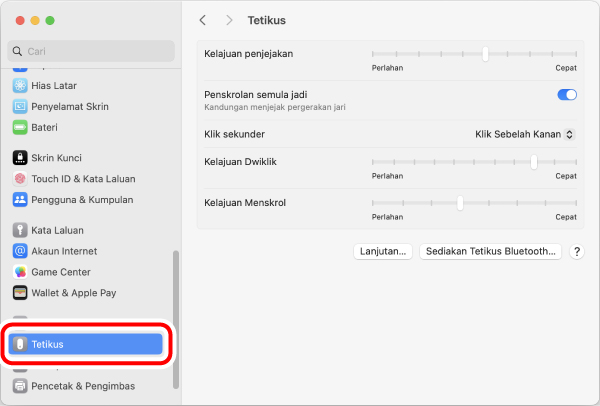Click Sediakan Tetikus Bluetooth… button
Screen dimensions: 600x406
(490, 252)
